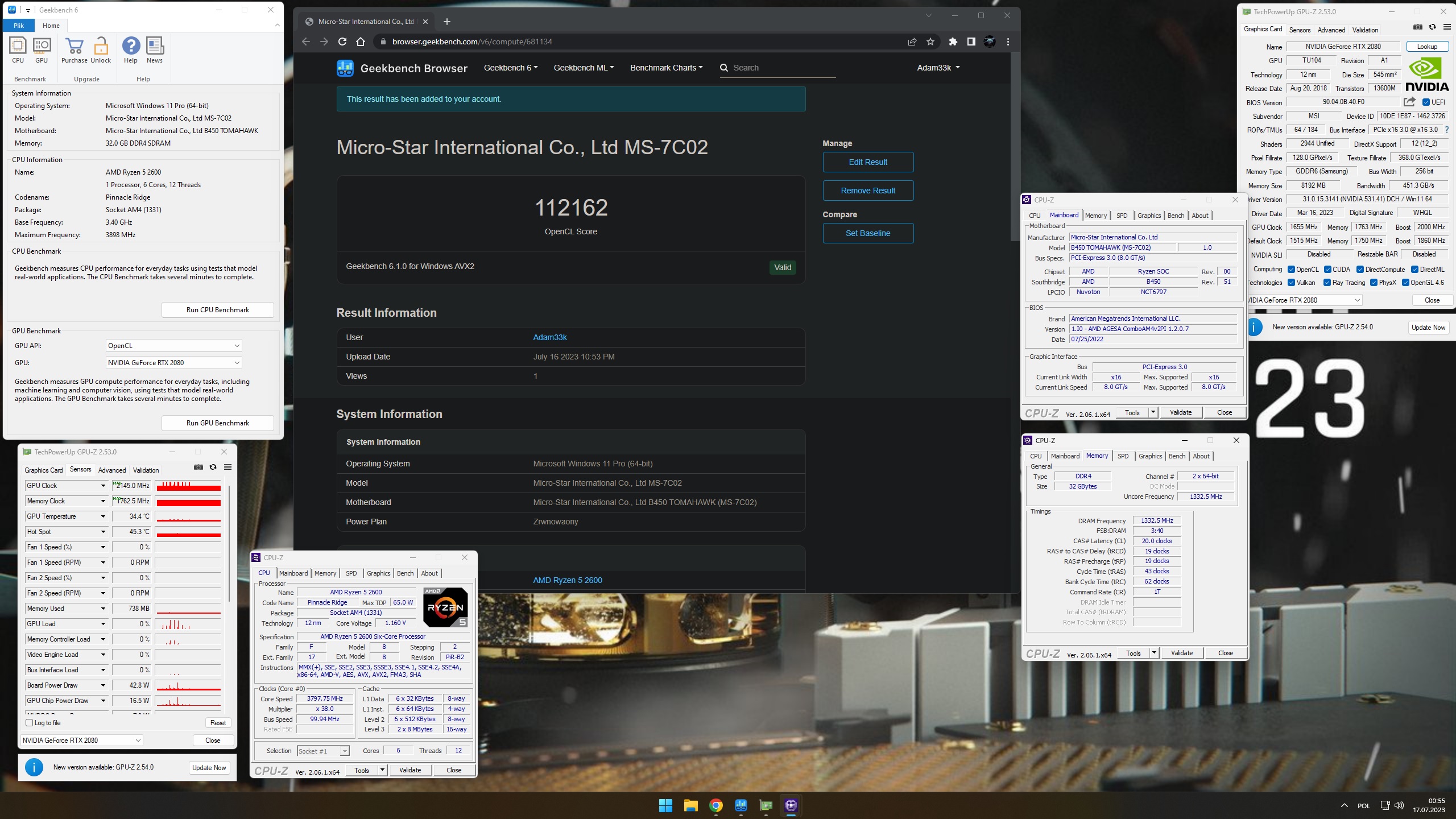Open the GPU Clock sensor dropdown arrow
The width and height of the screenshot is (1456, 819).
(x=103, y=486)
